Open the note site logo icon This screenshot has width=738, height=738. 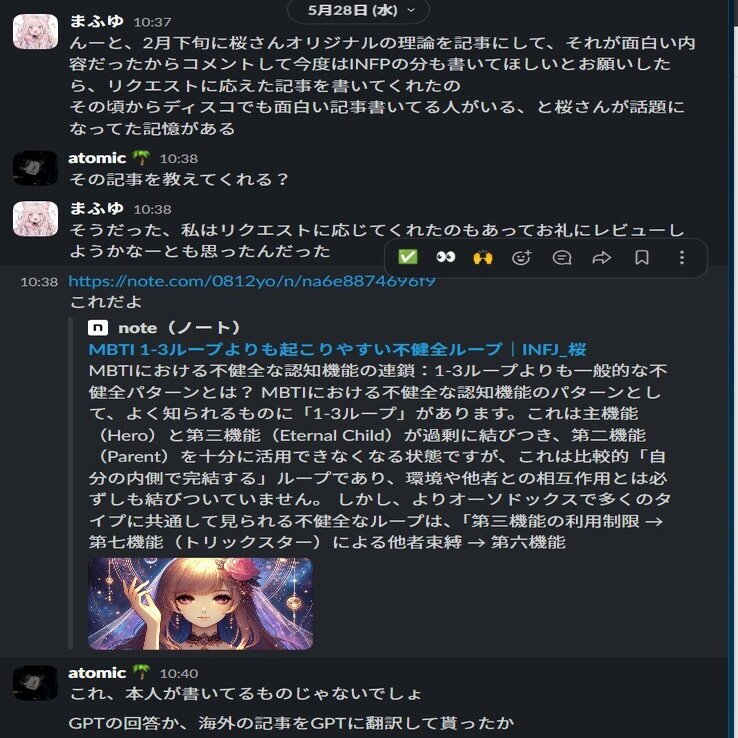tap(98, 328)
